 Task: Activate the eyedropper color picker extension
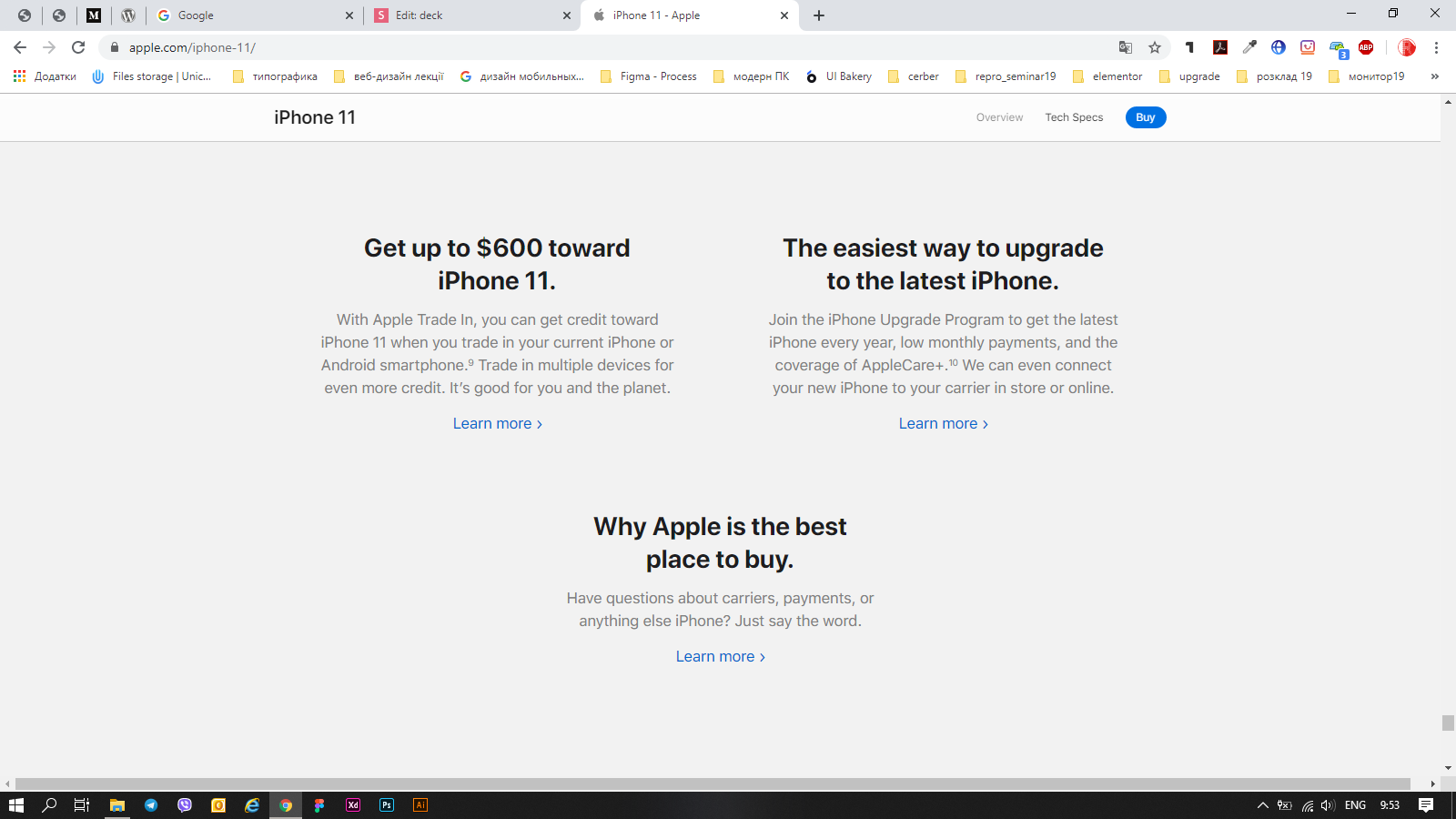[x=1249, y=47]
